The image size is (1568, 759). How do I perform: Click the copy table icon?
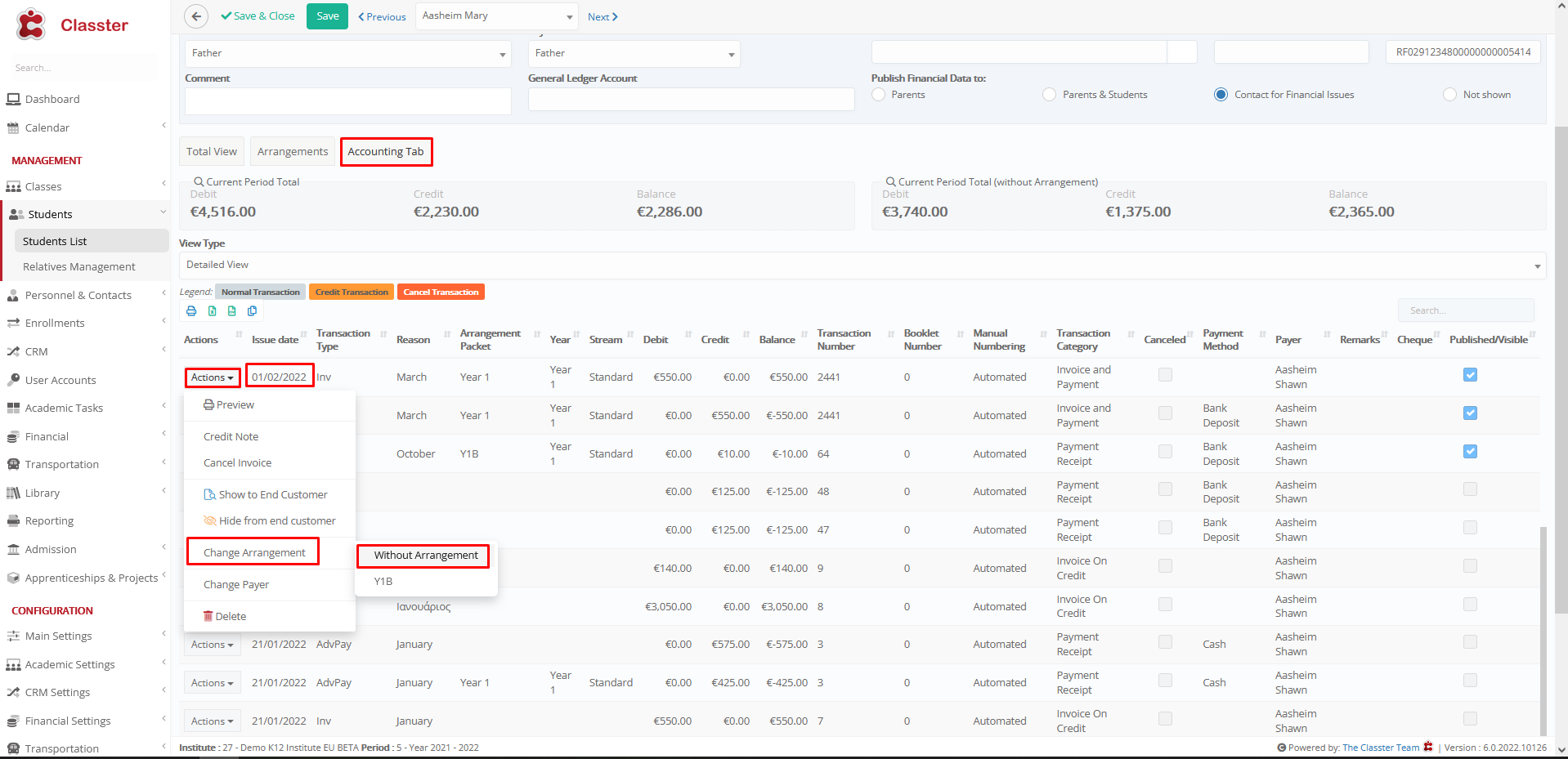[x=253, y=311]
